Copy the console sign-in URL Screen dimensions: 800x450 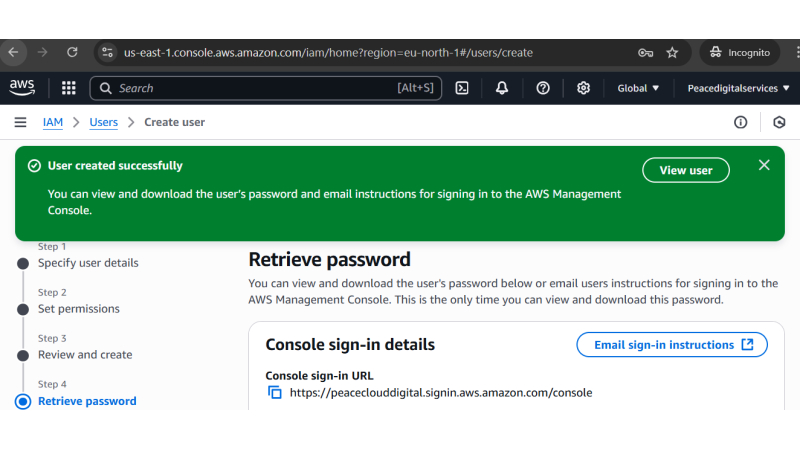pos(274,392)
